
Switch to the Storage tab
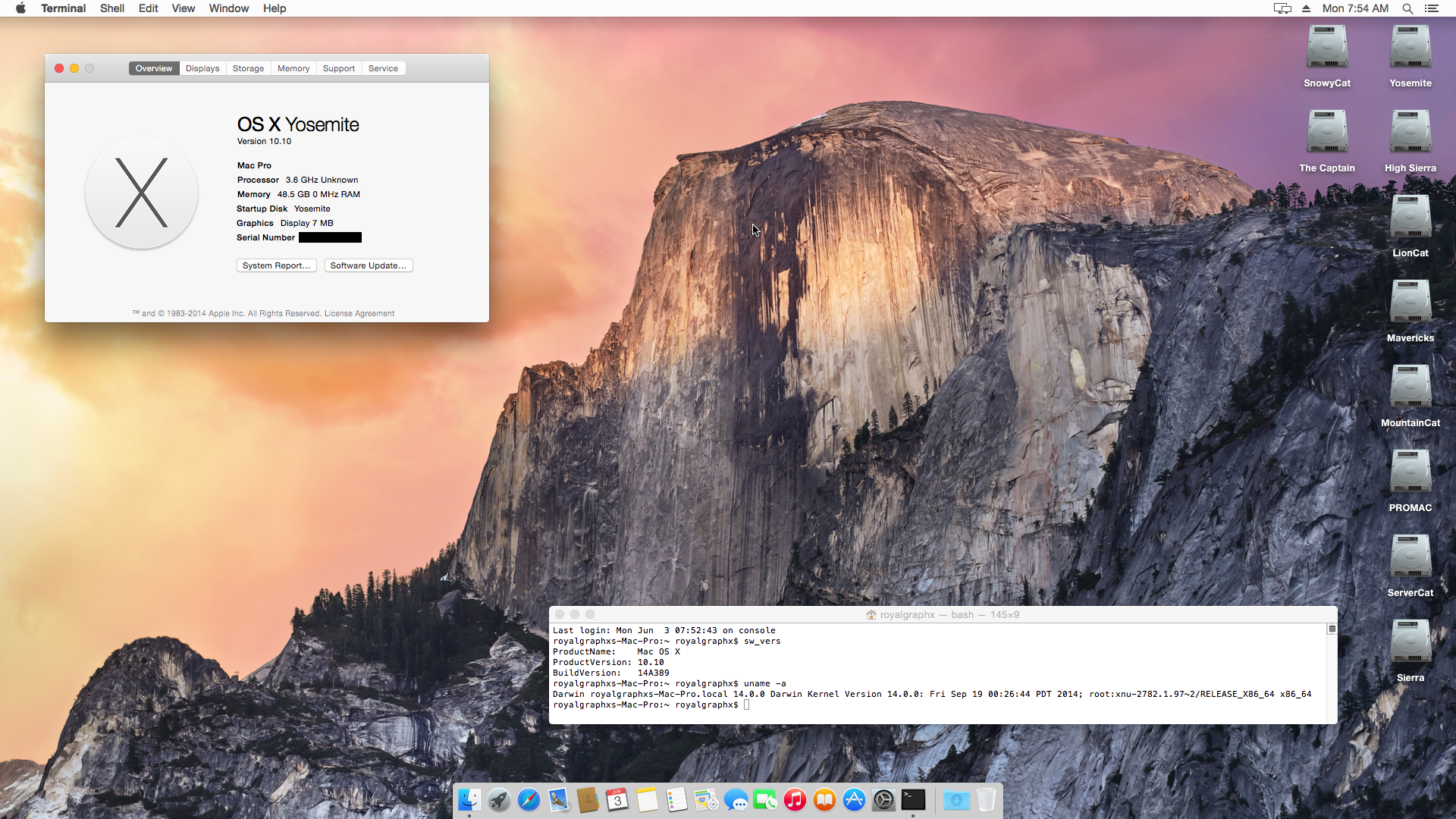(x=248, y=68)
